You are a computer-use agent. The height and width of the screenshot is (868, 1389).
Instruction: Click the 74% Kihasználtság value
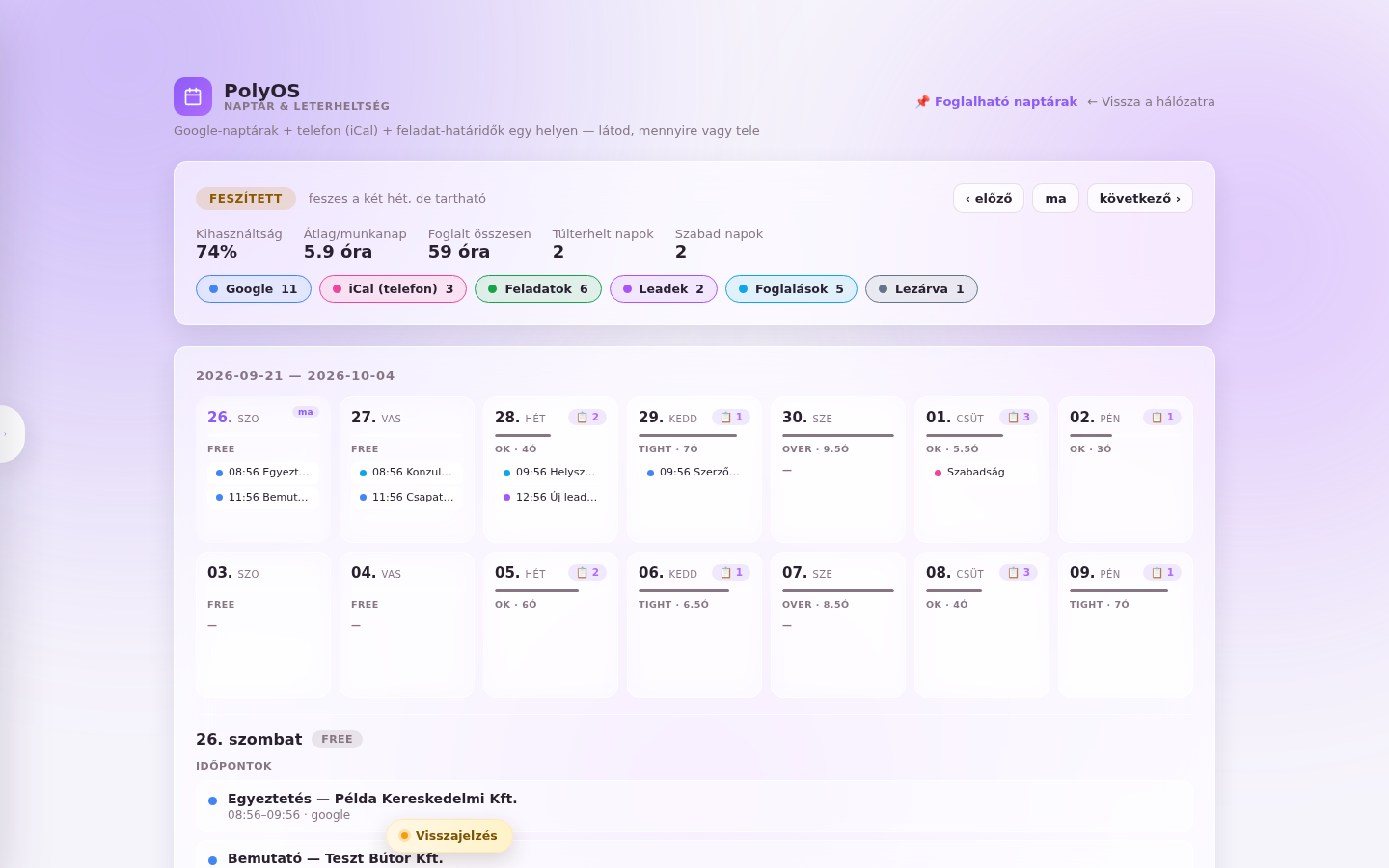click(217, 252)
